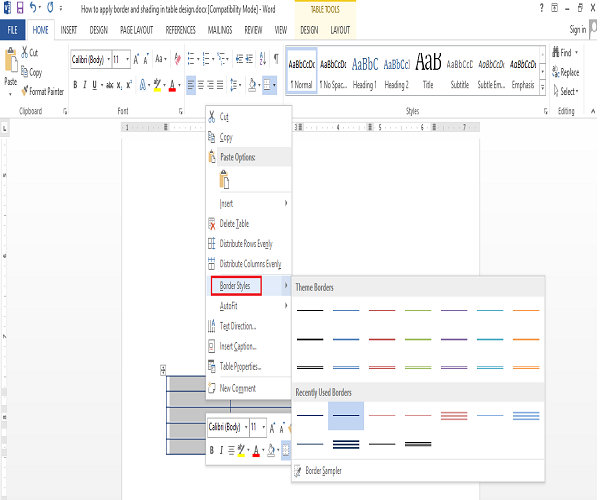Click the Sign in link
The image size is (600, 500).
[x=577, y=29]
